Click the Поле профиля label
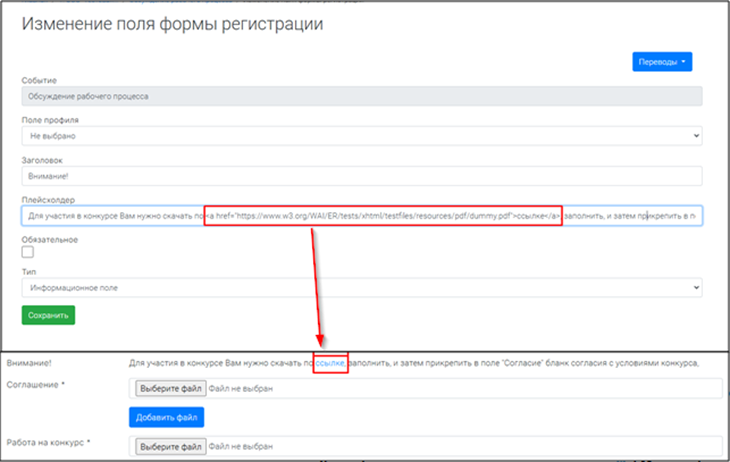 (x=49, y=120)
